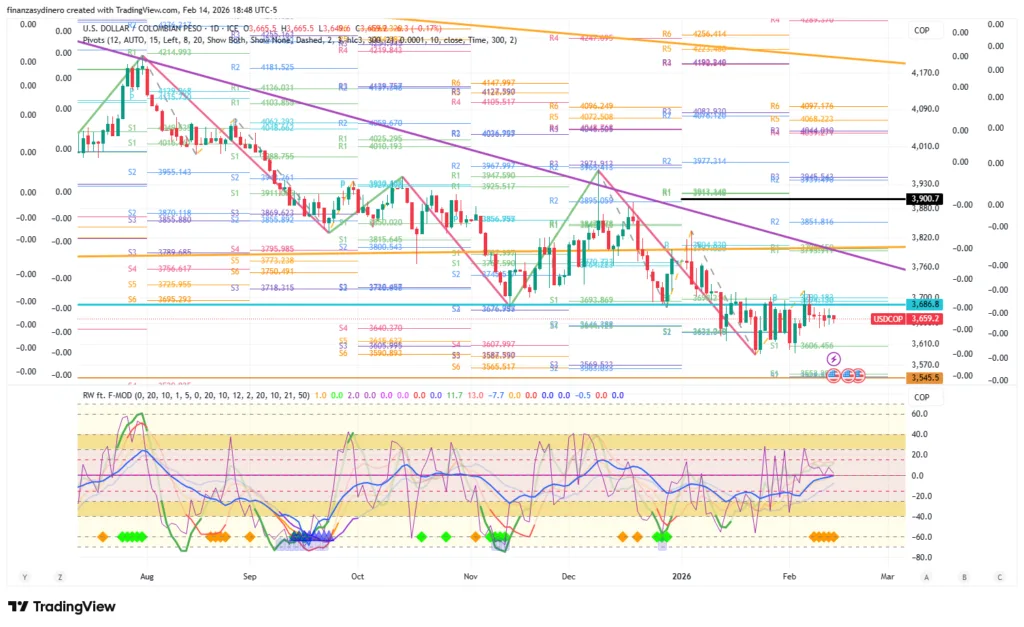The image size is (1024, 627).
Task: Click the black 3,900.7 price axis label
Action: tap(922, 199)
